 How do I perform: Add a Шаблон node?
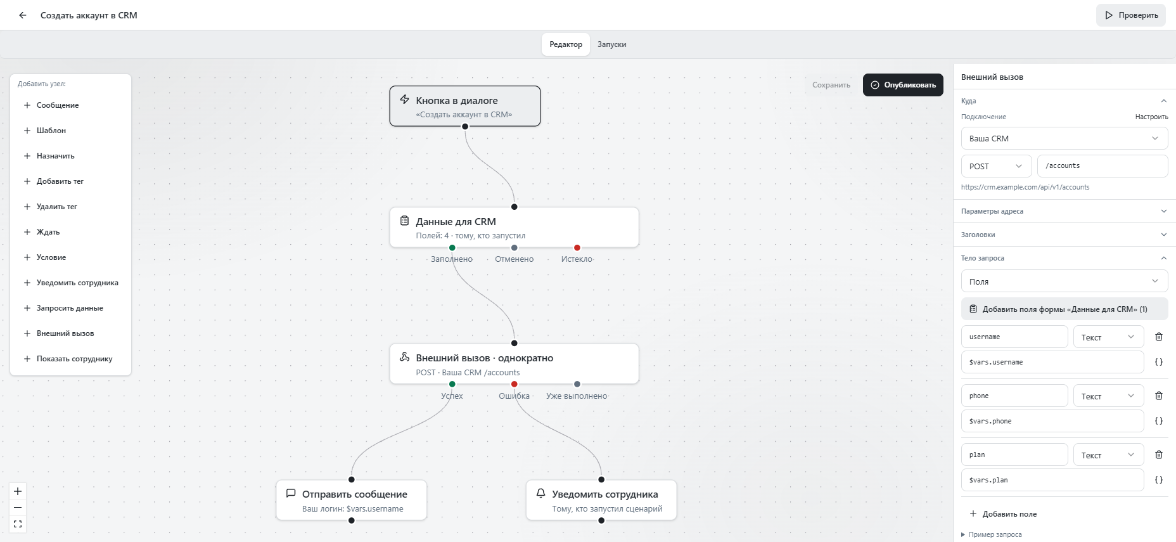(x=70, y=130)
